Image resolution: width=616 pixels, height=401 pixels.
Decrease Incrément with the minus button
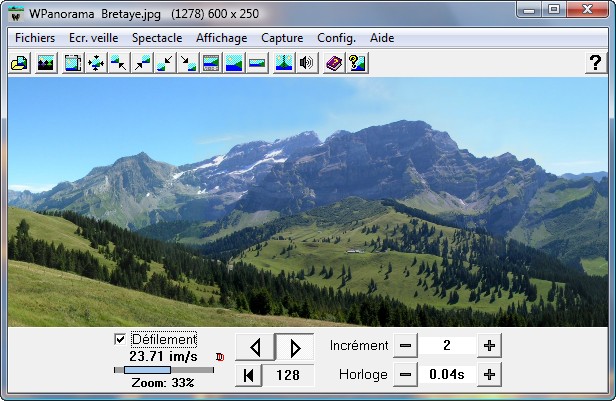pyautogui.click(x=405, y=346)
